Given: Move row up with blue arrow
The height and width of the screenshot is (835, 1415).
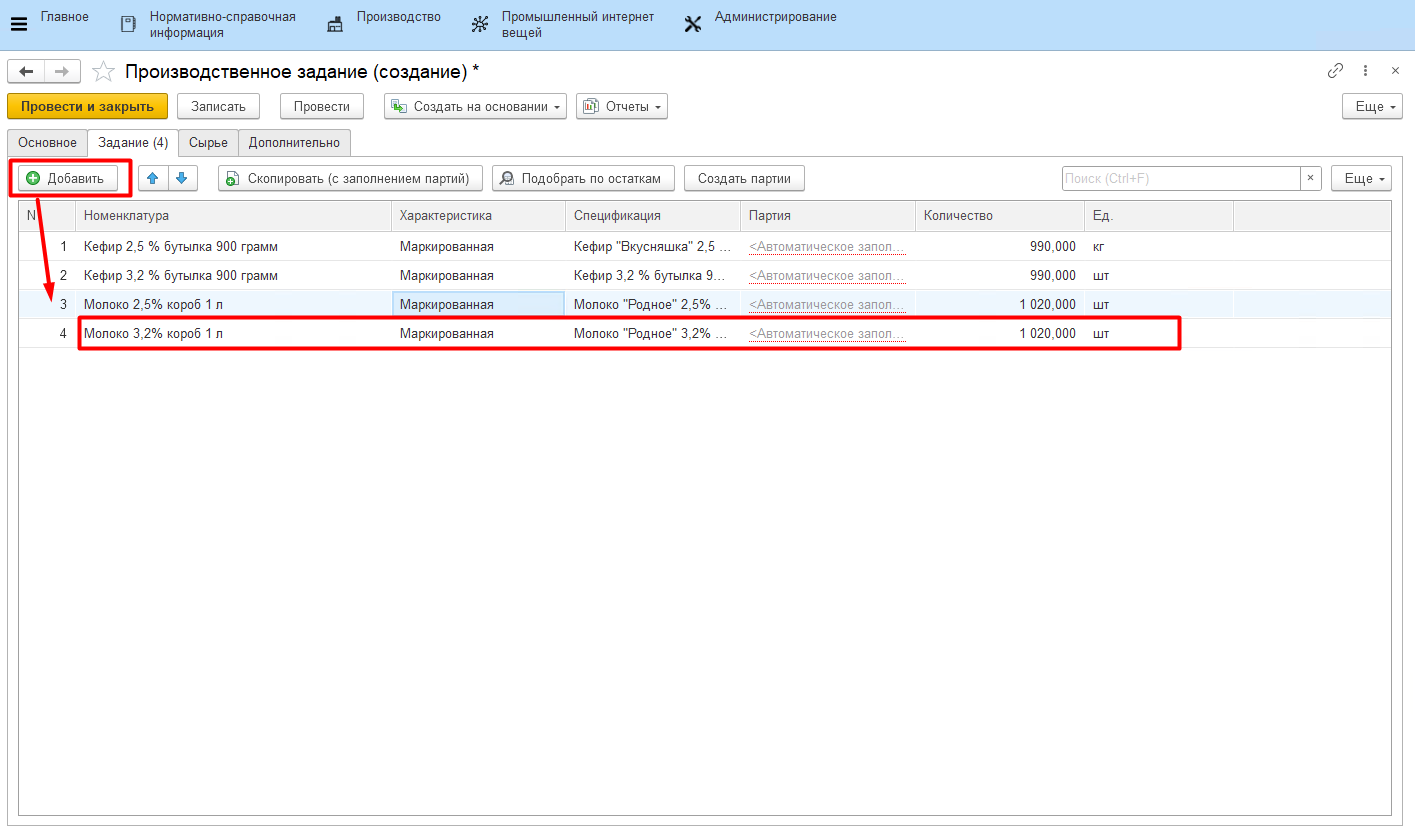Looking at the screenshot, I should [153, 178].
